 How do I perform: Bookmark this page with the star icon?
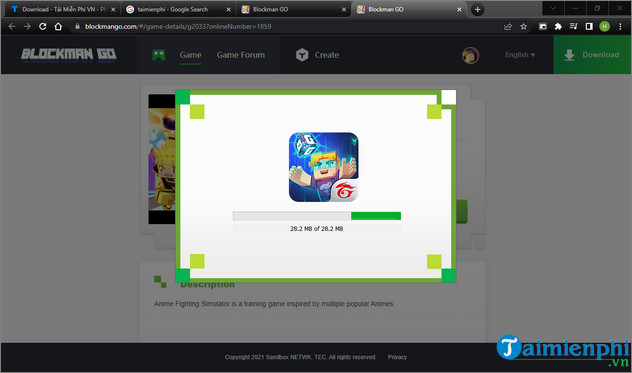[x=523, y=27]
